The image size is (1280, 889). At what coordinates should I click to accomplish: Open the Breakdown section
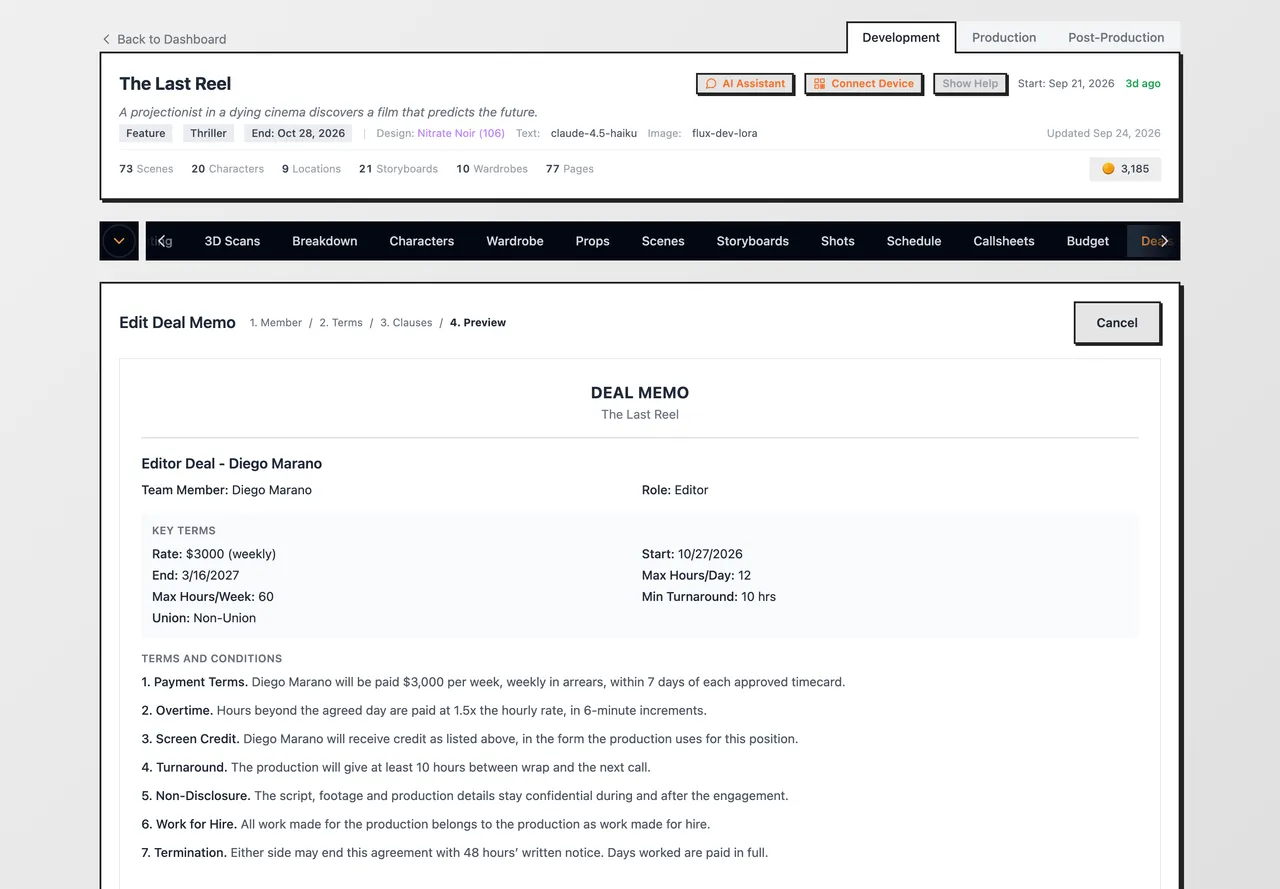[325, 241]
